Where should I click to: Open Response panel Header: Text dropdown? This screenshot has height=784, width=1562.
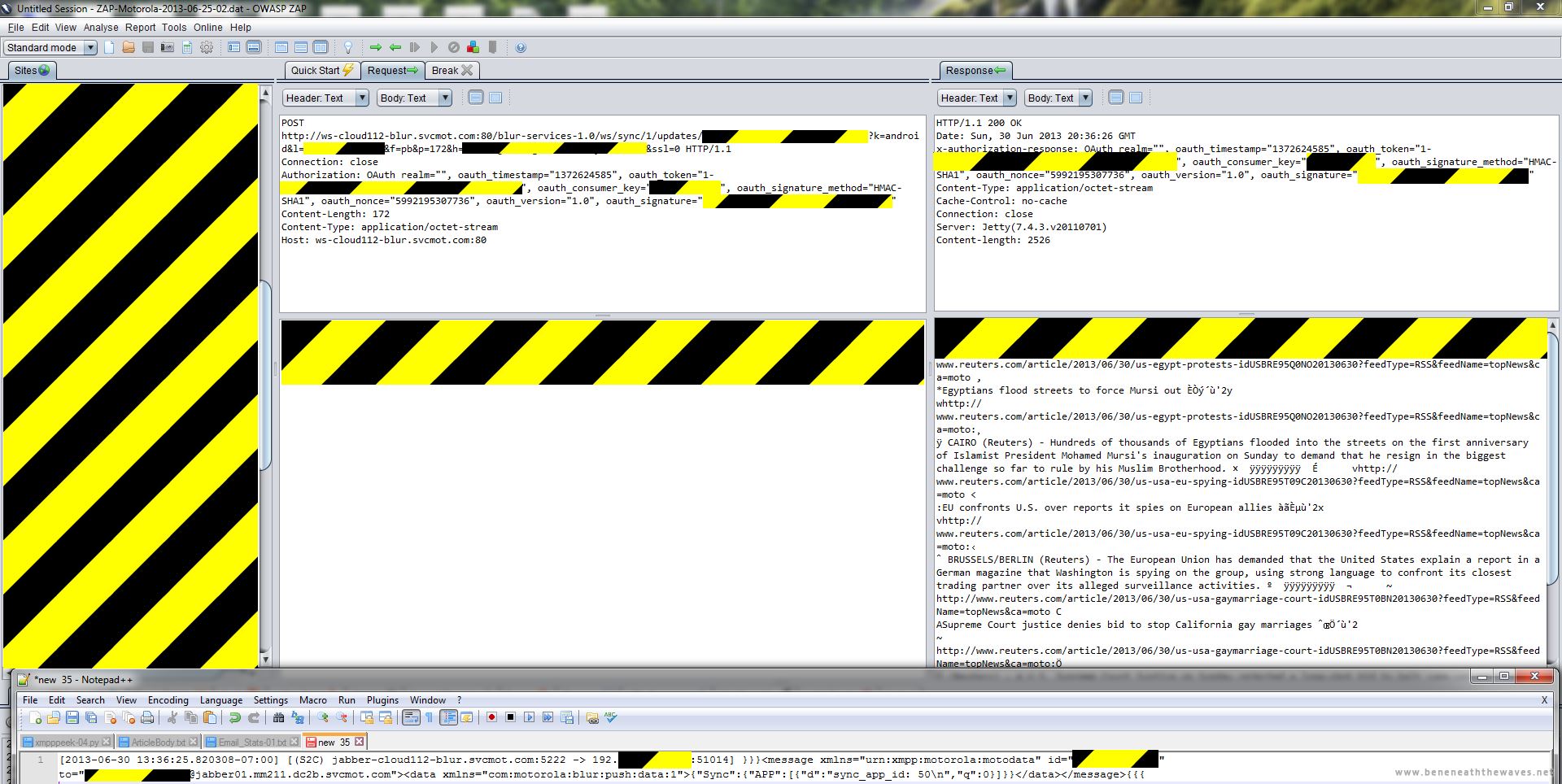click(977, 98)
